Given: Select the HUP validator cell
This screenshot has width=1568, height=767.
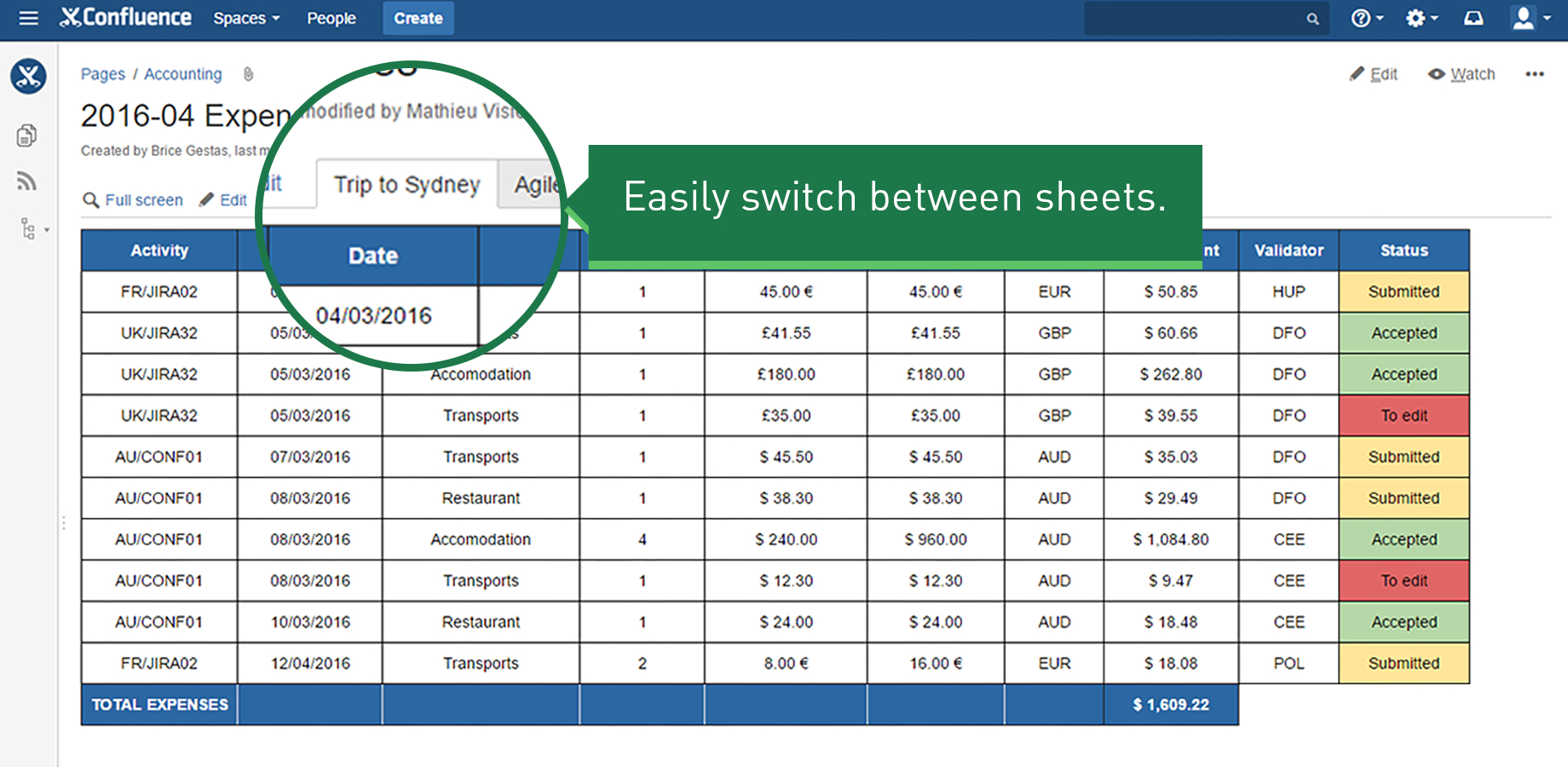Looking at the screenshot, I should [1289, 291].
